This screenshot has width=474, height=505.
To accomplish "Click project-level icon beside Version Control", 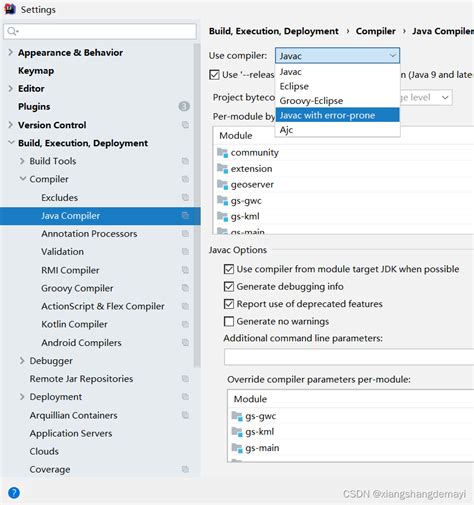I will [x=185, y=125].
